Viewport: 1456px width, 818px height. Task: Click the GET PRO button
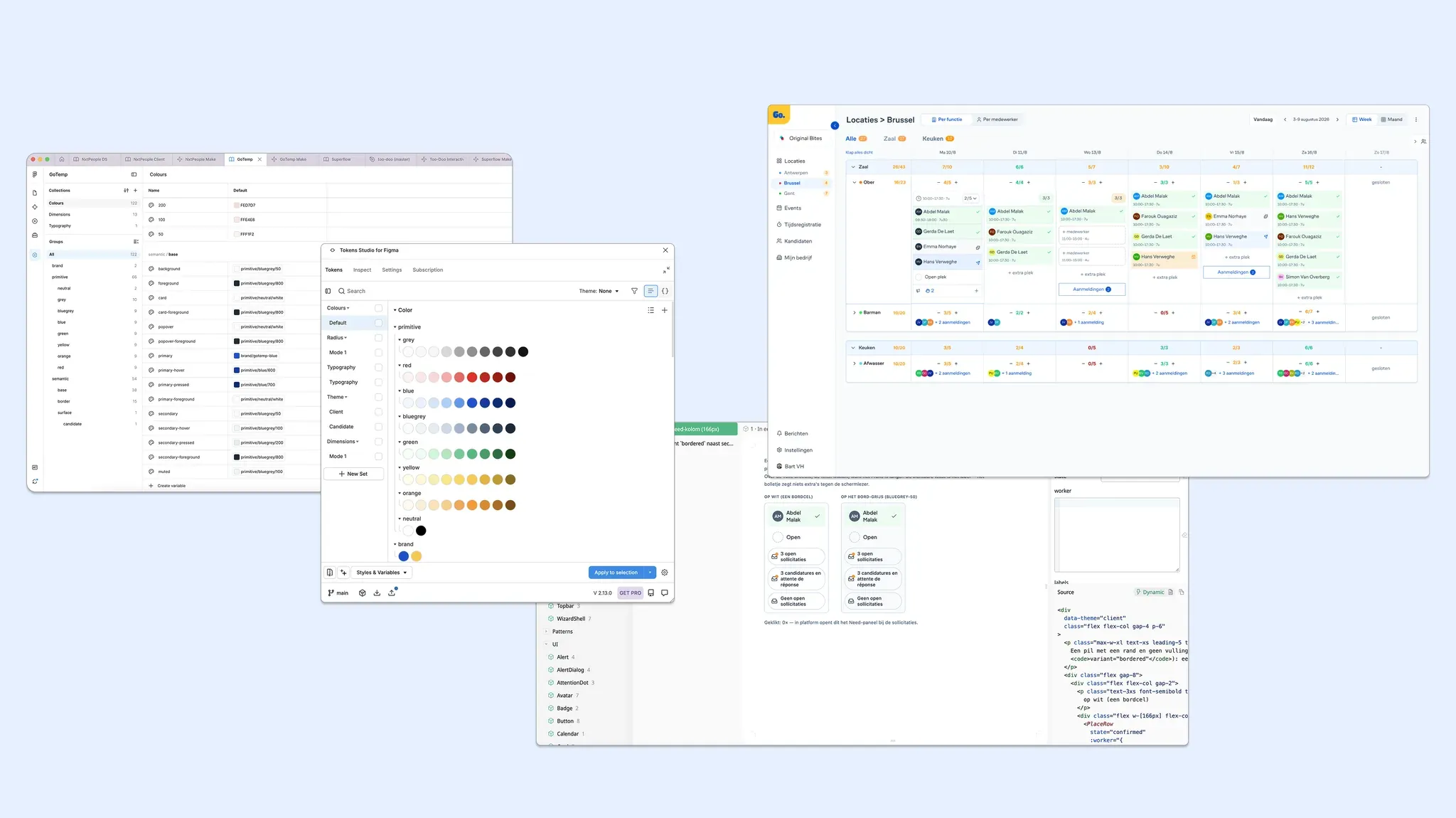(630, 593)
